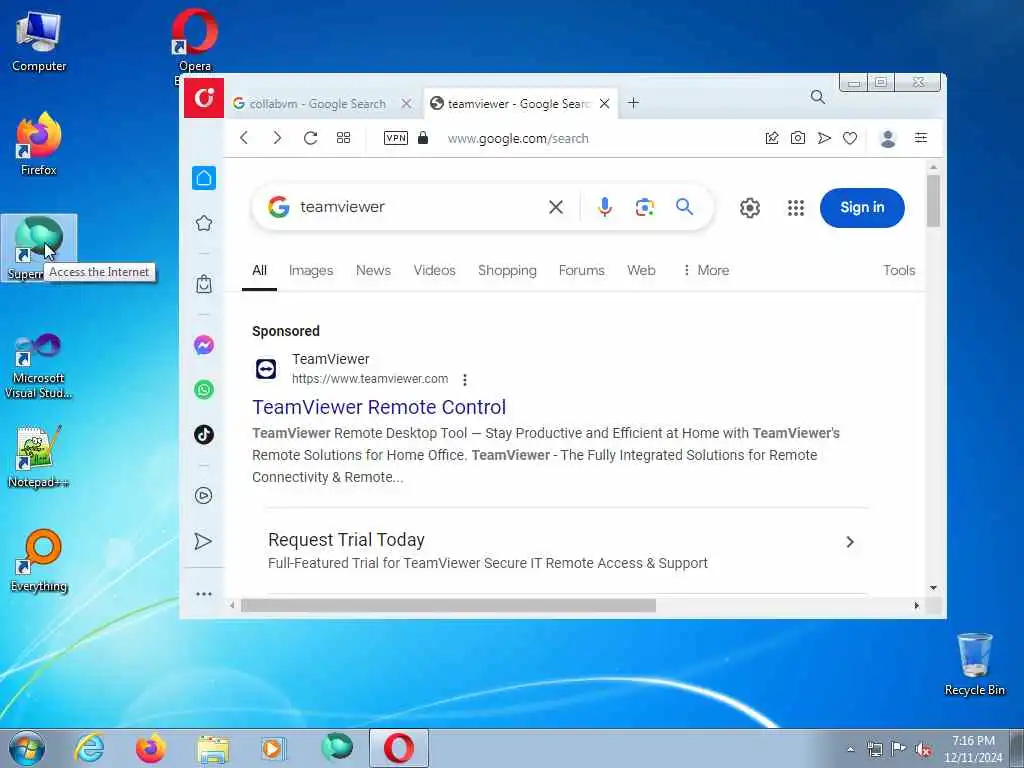Image resolution: width=1024 pixels, height=768 pixels.
Task: Click the TeamViewer site favicon in ad
Action: 266,369
